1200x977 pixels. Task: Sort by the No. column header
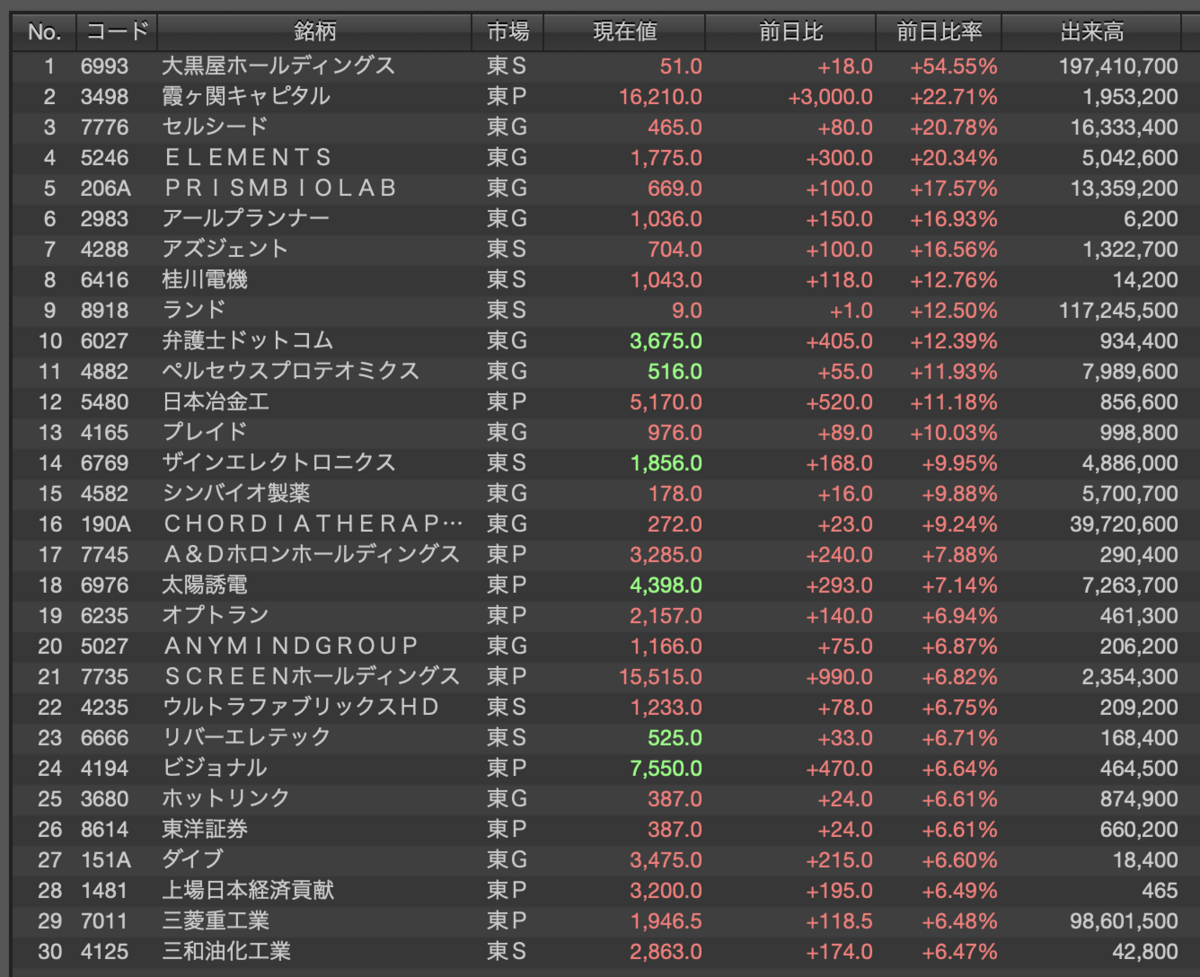44,32
